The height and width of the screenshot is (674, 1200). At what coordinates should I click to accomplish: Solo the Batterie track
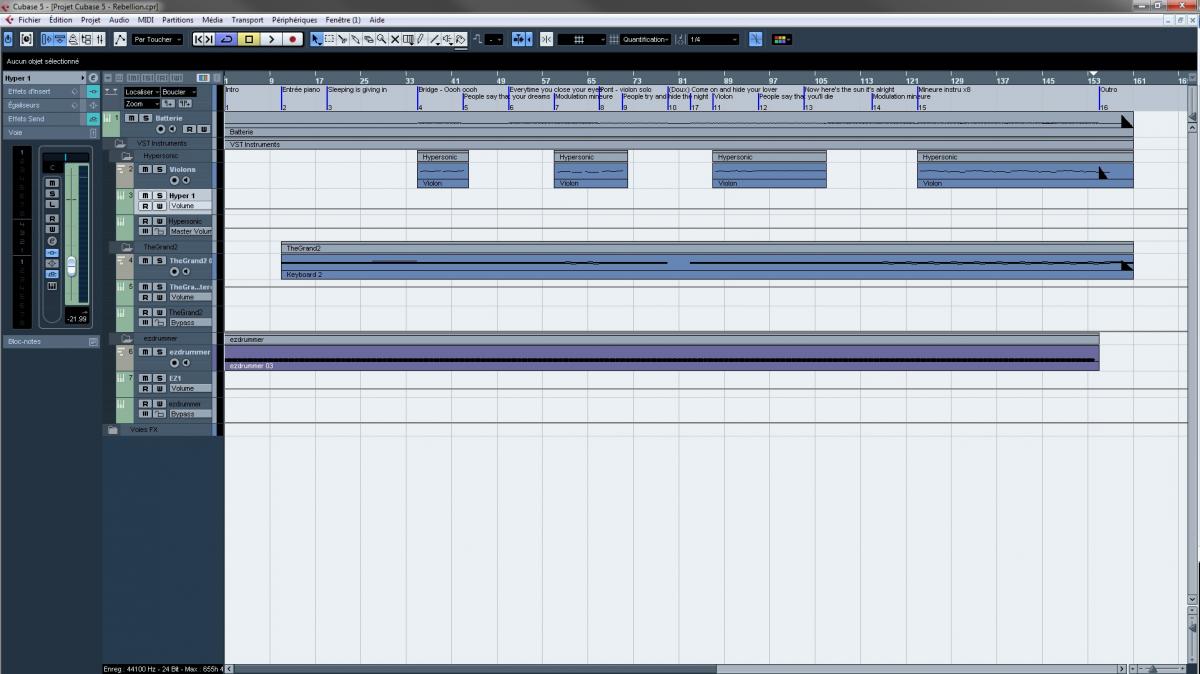point(146,118)
